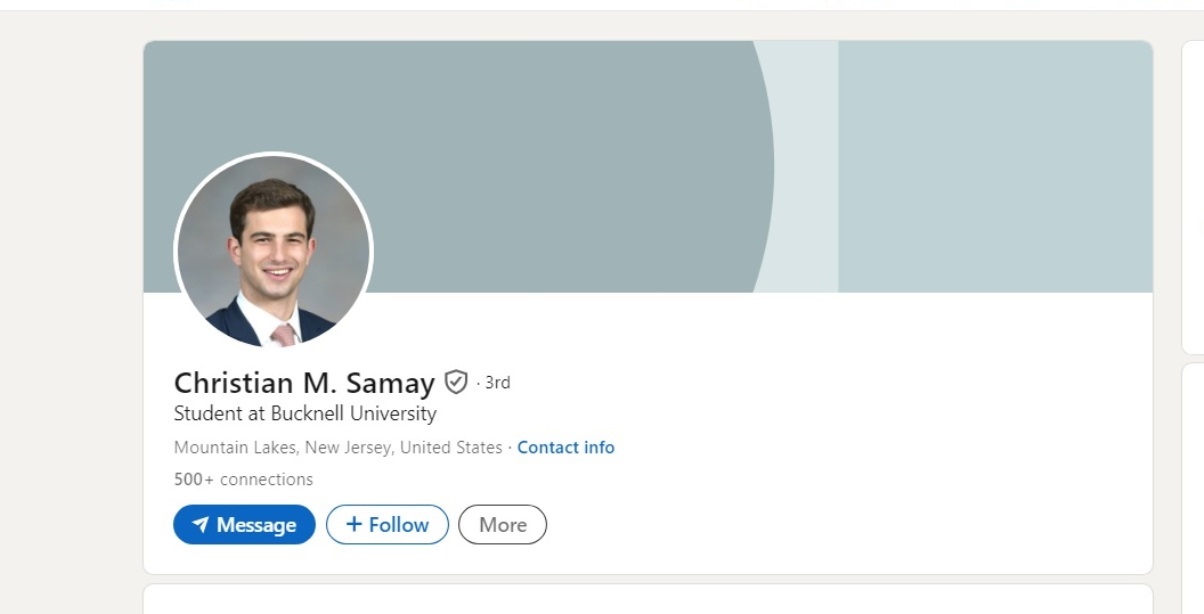1204x614 pixels.
Task: Open the Contact info link
Action: tap(565, 447)
